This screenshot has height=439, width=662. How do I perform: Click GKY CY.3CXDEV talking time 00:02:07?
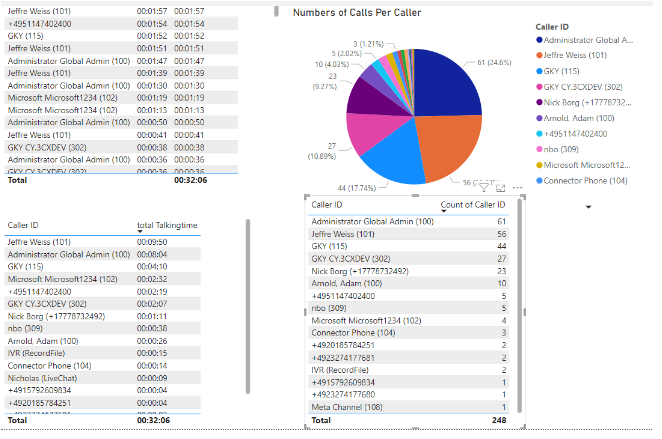[152, 304]
